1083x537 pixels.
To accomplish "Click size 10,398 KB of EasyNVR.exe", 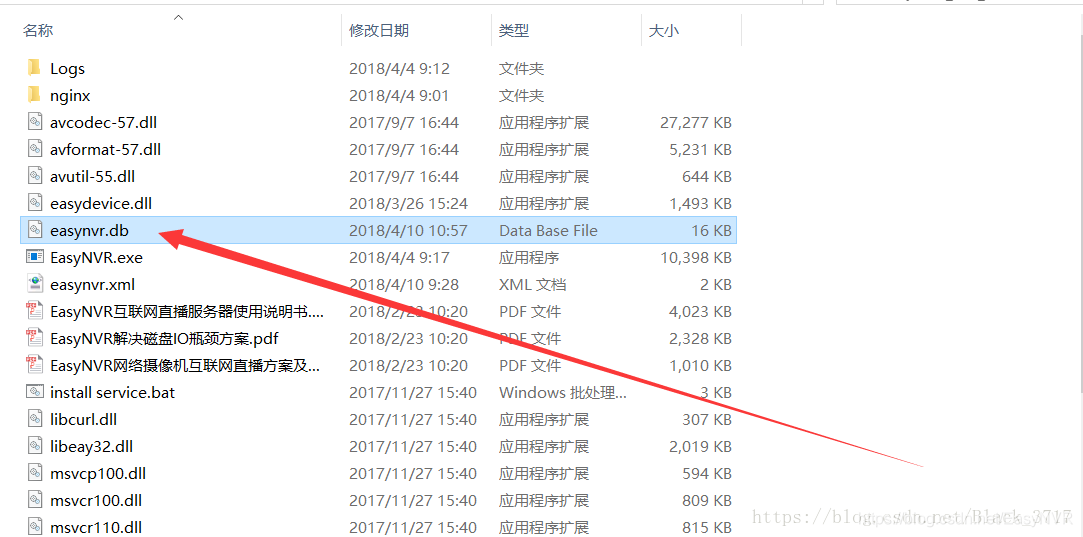I will 696,258.
